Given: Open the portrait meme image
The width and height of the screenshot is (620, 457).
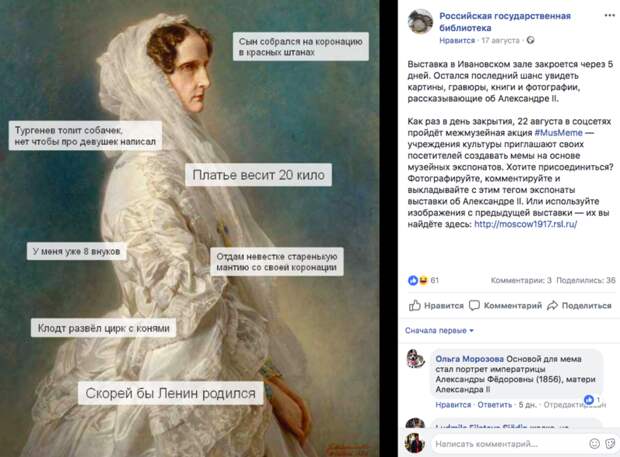Looking at the screenshot, I should click(x=190, y=228).
